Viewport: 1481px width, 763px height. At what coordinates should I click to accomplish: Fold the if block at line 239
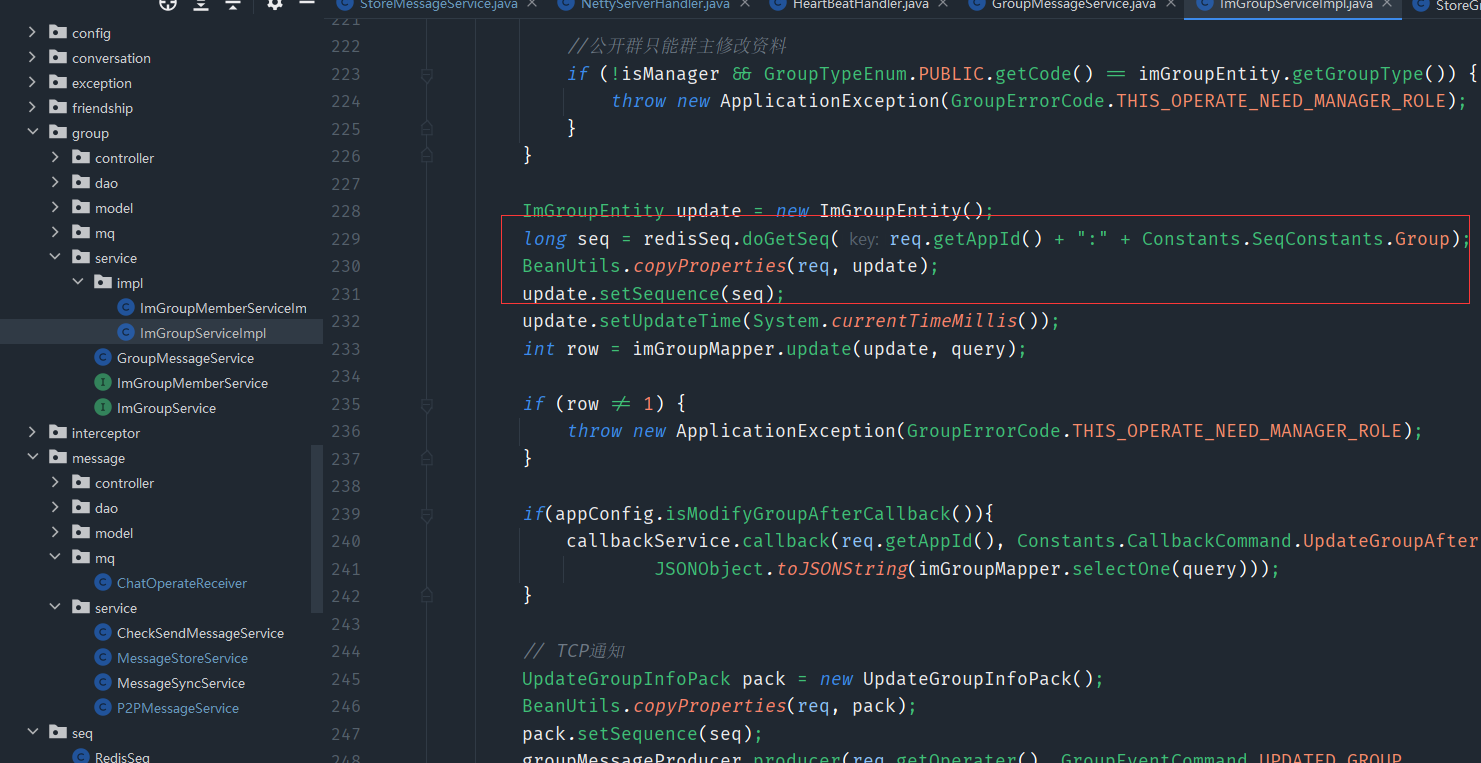[x=427, y=515]
